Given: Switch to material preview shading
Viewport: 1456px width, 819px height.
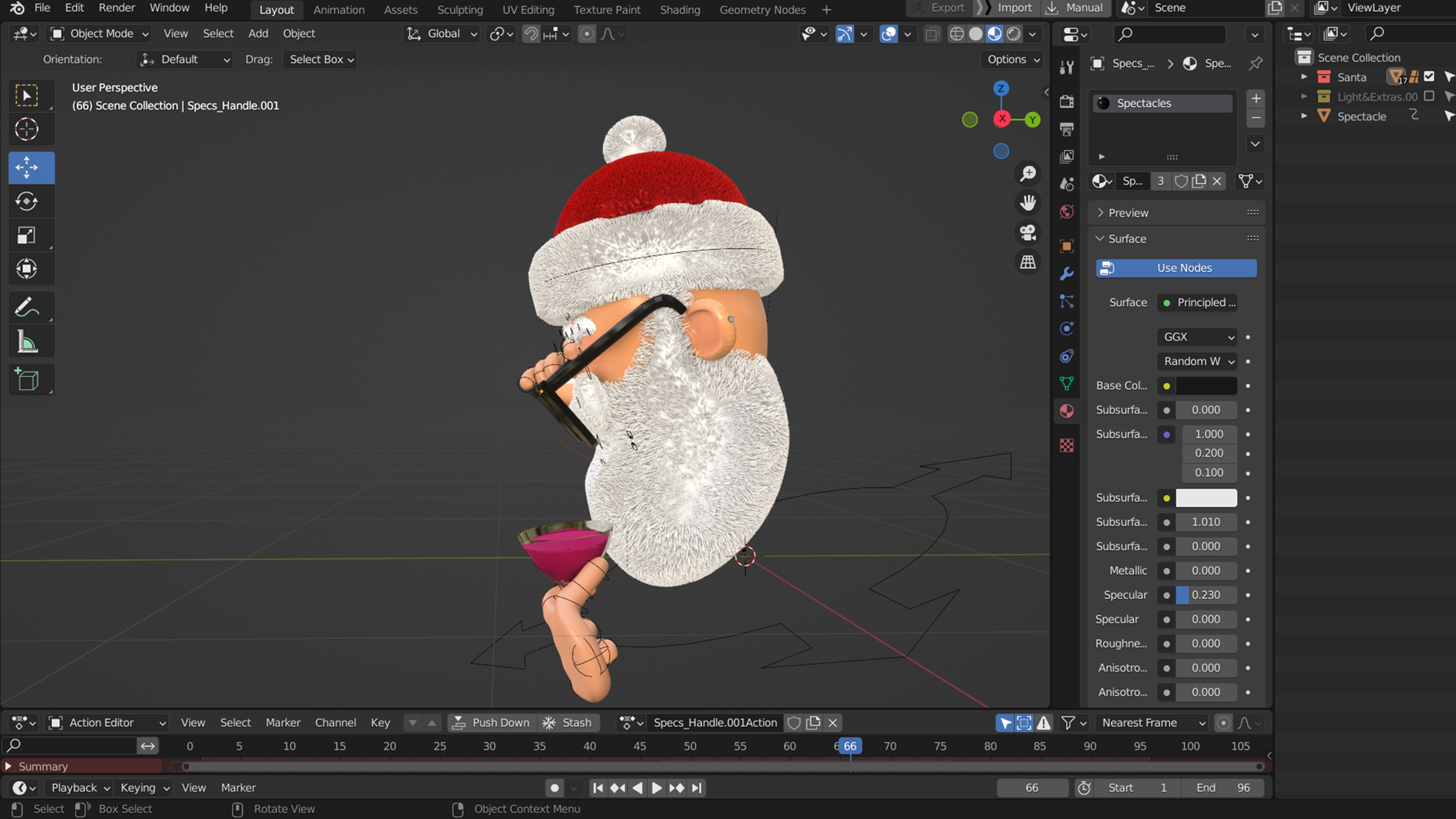Looking at the screenshot, I should [x=994, y=34].
